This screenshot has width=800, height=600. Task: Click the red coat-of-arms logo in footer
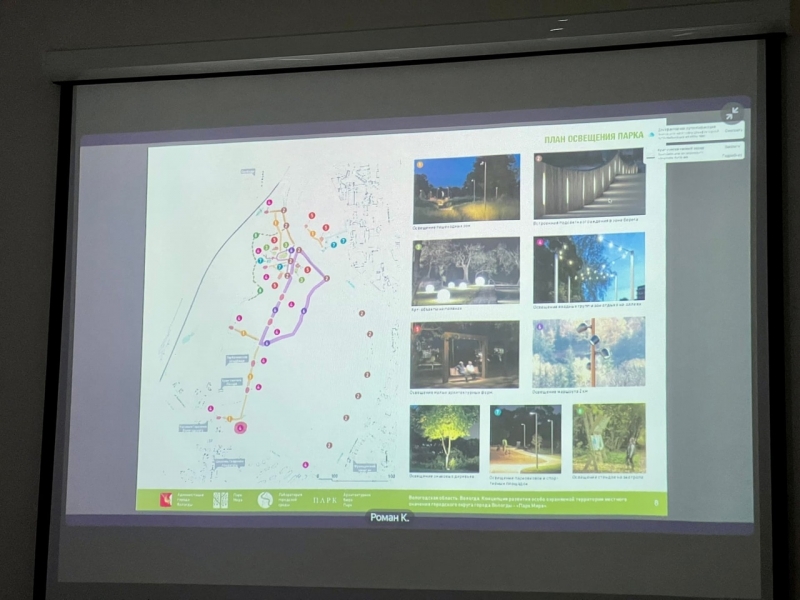coord(167,500)
